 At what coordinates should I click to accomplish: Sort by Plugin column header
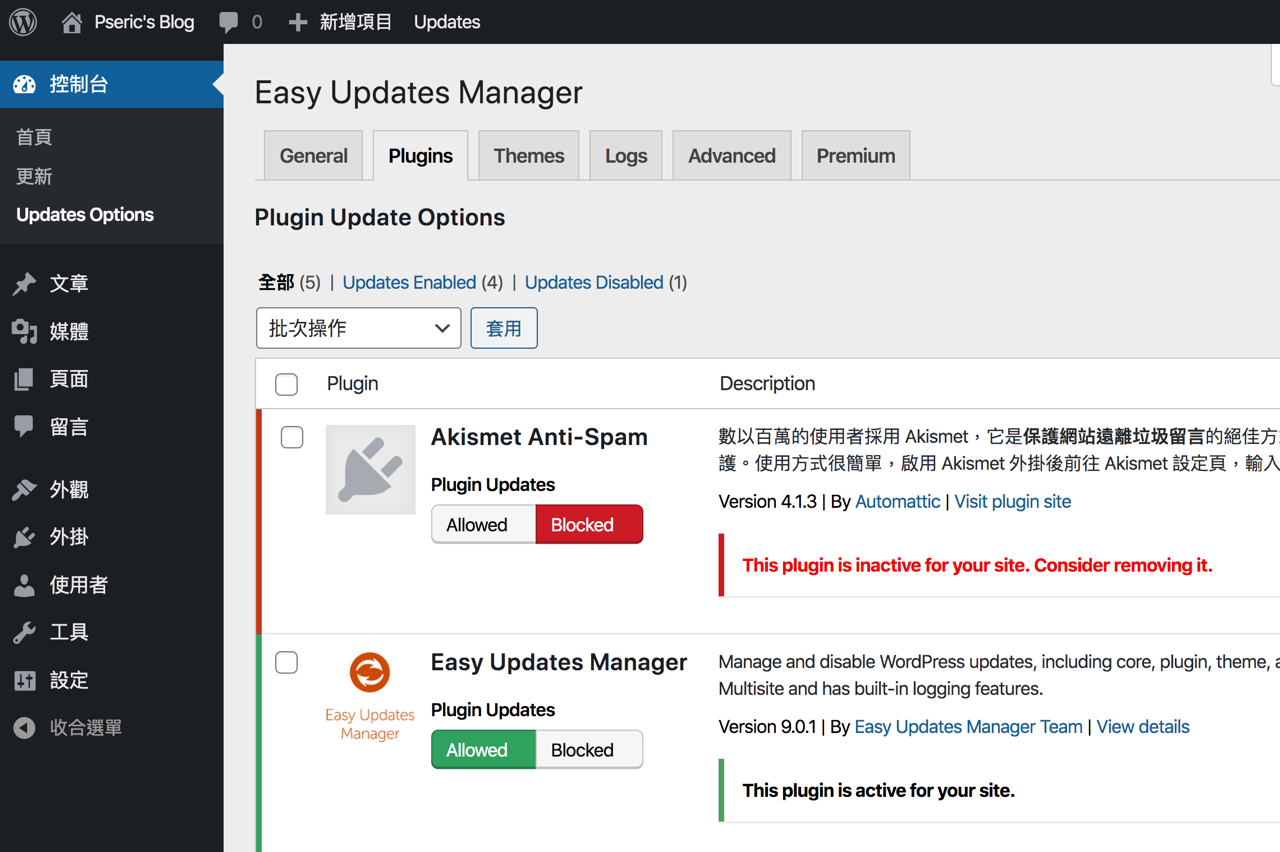[353, 384]
